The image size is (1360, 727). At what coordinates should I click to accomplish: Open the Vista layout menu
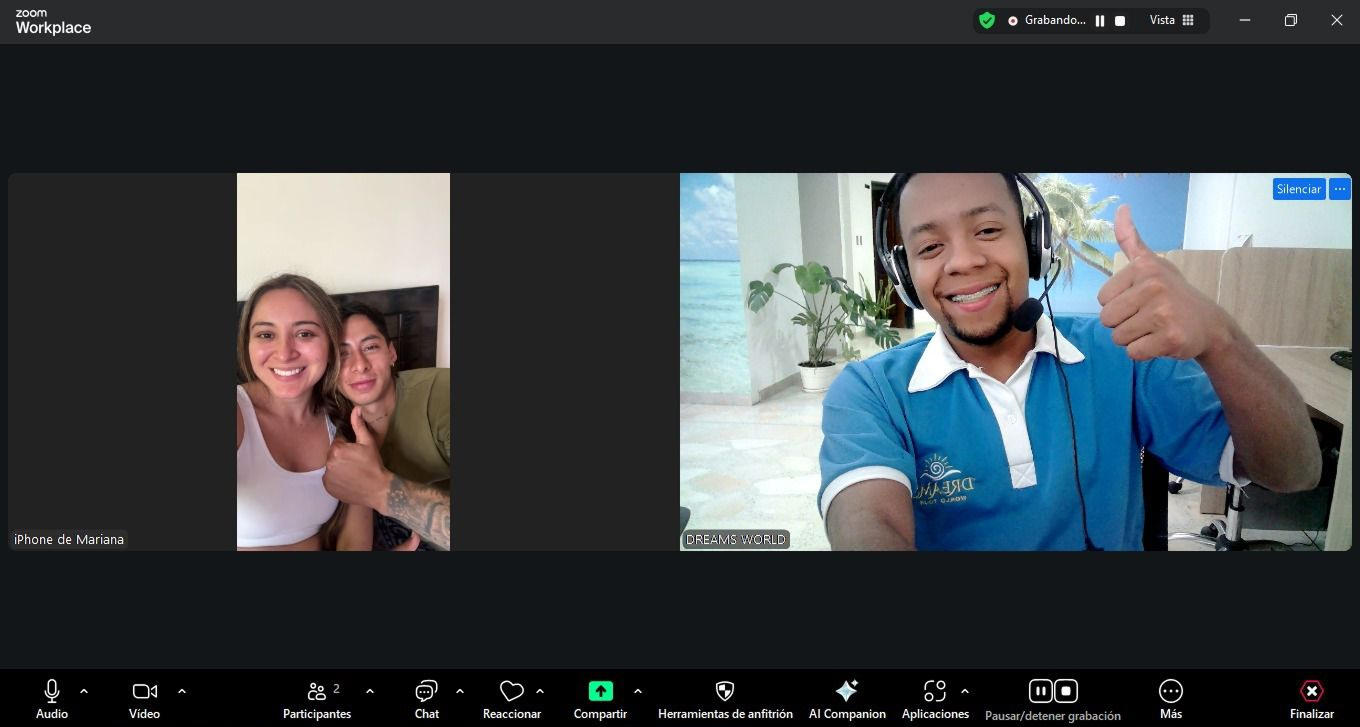(x=1172, y=20)
